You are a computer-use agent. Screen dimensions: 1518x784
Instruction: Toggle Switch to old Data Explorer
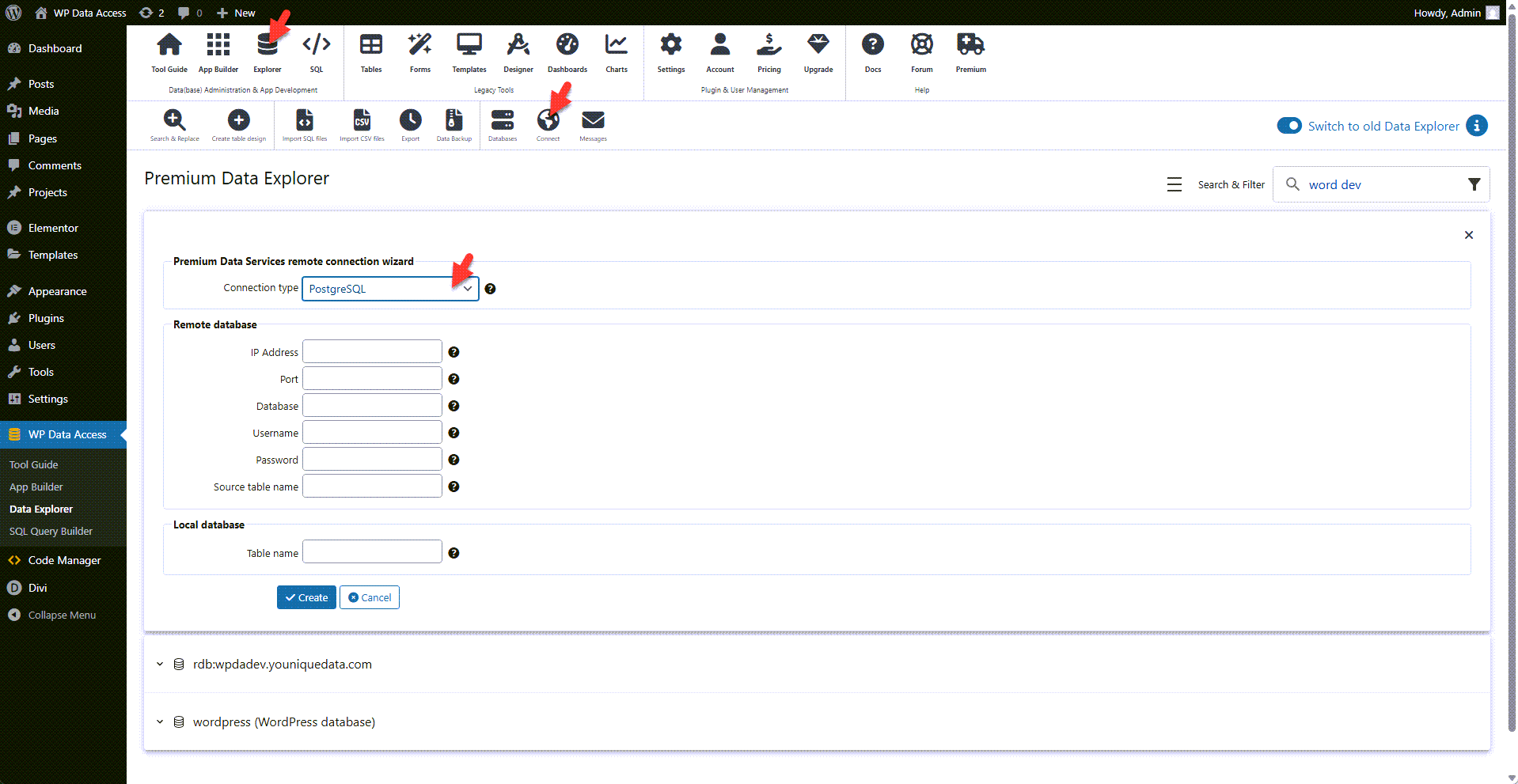tap(1288, 126)
